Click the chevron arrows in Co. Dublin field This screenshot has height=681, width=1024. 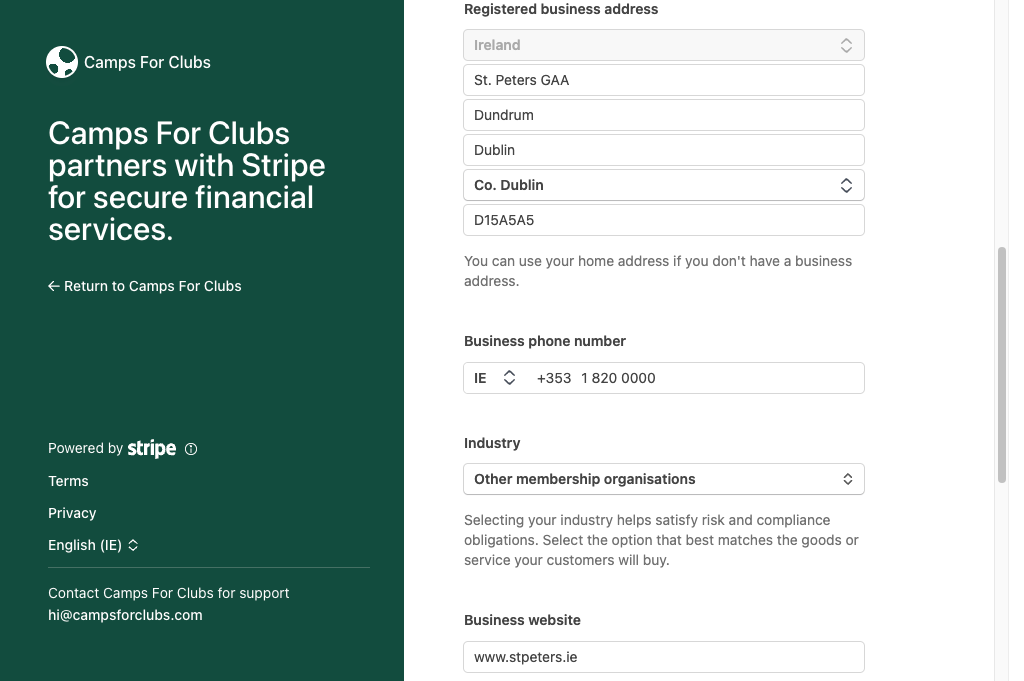coord(846,185)
